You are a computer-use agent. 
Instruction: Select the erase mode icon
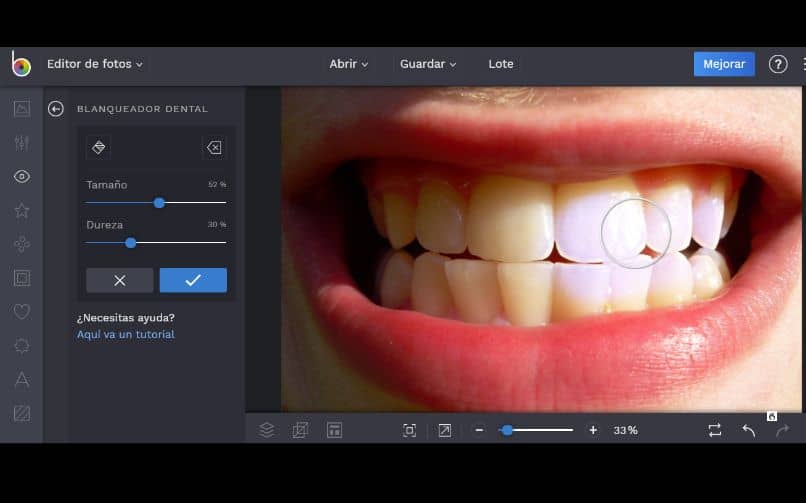[214, 147]
